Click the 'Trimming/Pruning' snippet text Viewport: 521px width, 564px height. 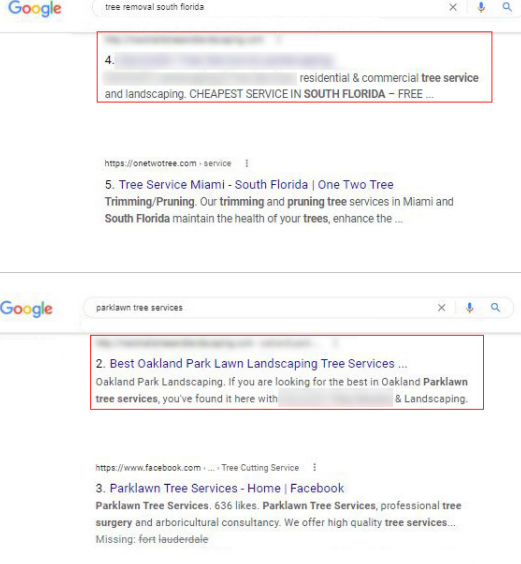coord(149,202)
